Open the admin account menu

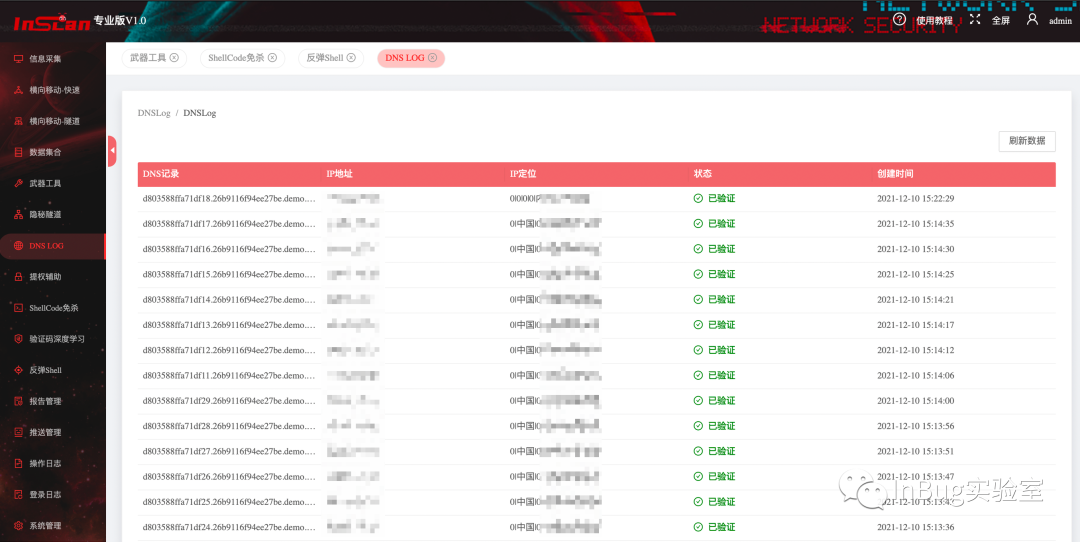pos(1060,21)
